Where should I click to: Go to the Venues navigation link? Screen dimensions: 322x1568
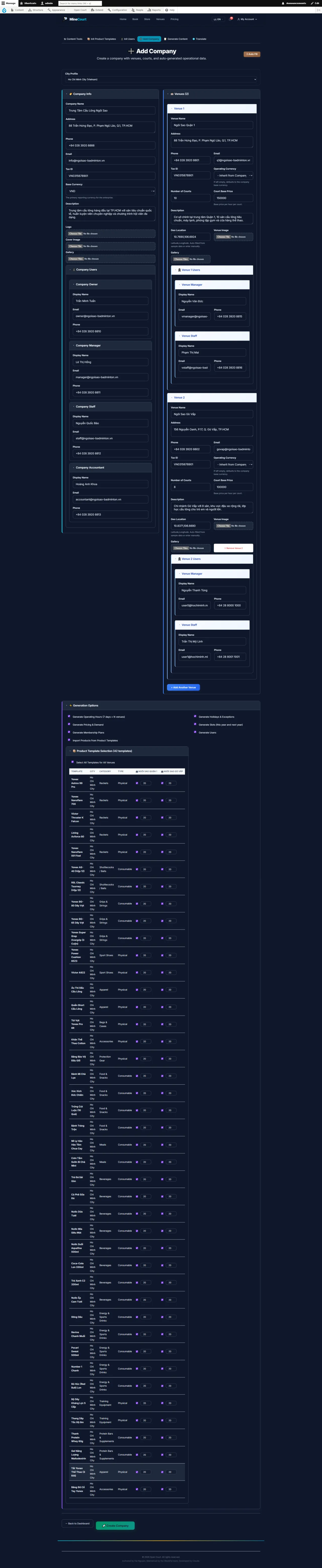(x=160, y=19)
